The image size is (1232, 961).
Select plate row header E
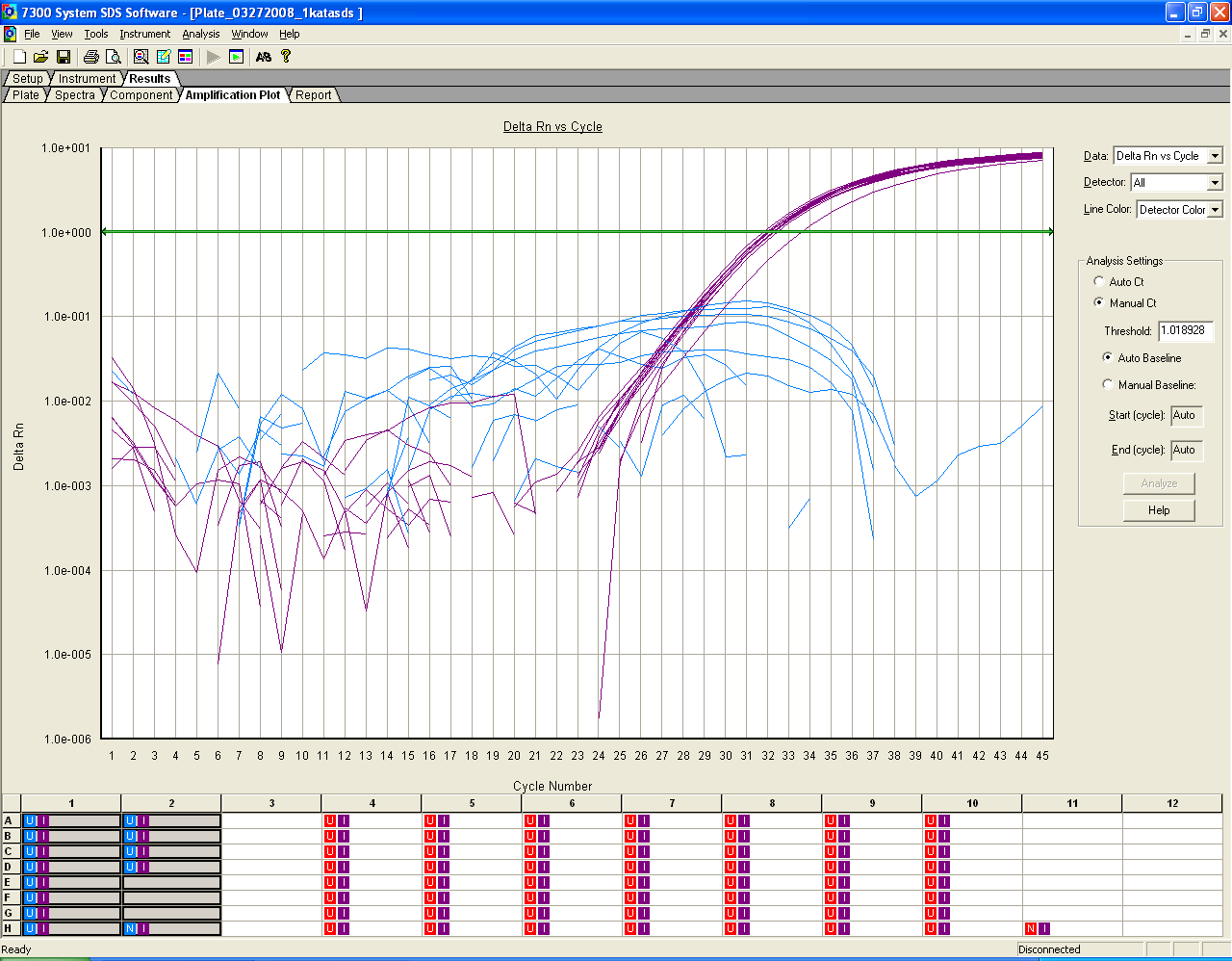pyautogui.click(x=11, y=882)
